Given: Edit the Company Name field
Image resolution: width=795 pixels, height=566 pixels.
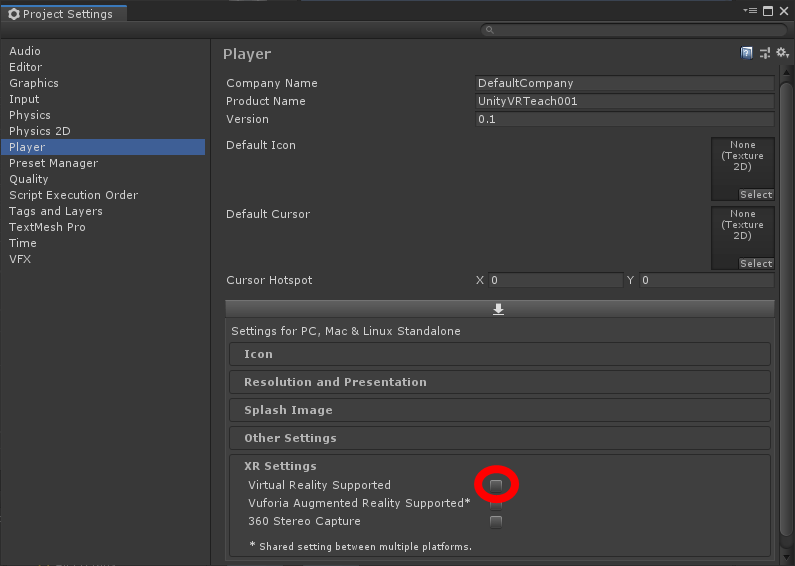Looking at the screenshot, I should [625, 83].
